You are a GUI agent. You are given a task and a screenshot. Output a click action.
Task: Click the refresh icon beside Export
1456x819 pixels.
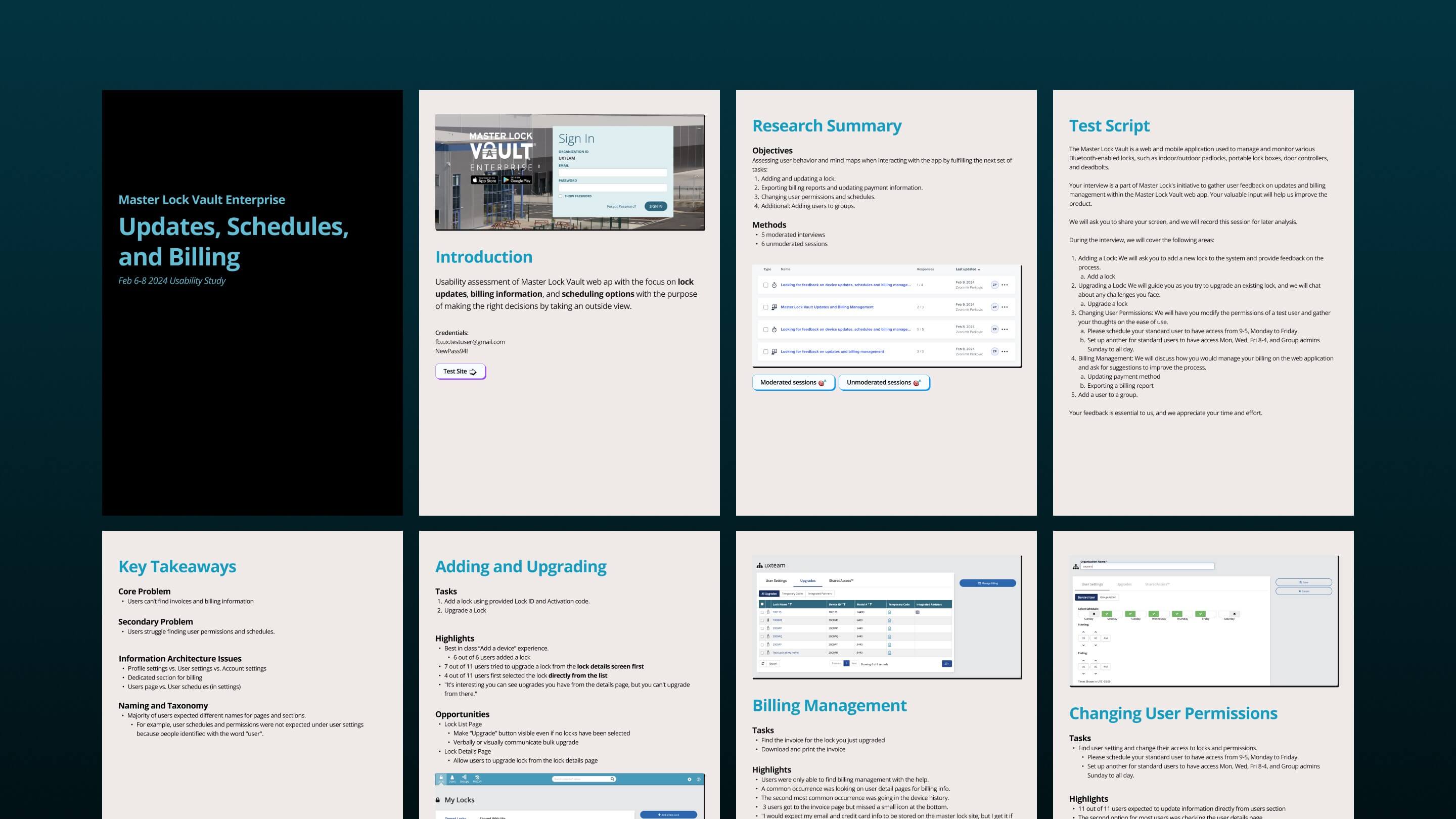(x=762, y=664)
